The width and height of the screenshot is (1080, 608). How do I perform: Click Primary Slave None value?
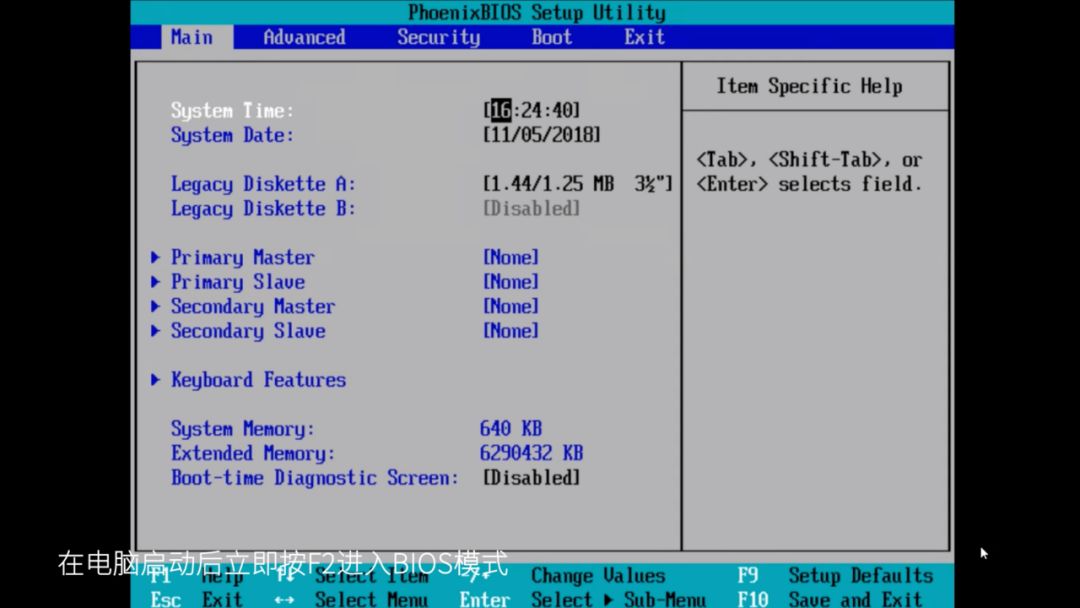[x=510, y=282]
